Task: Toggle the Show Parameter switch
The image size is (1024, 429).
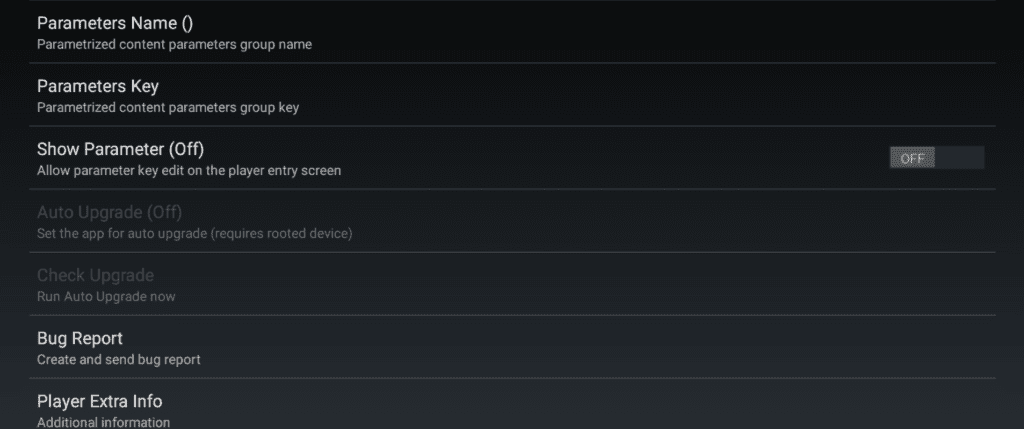Action: click(x=936, y=158)
